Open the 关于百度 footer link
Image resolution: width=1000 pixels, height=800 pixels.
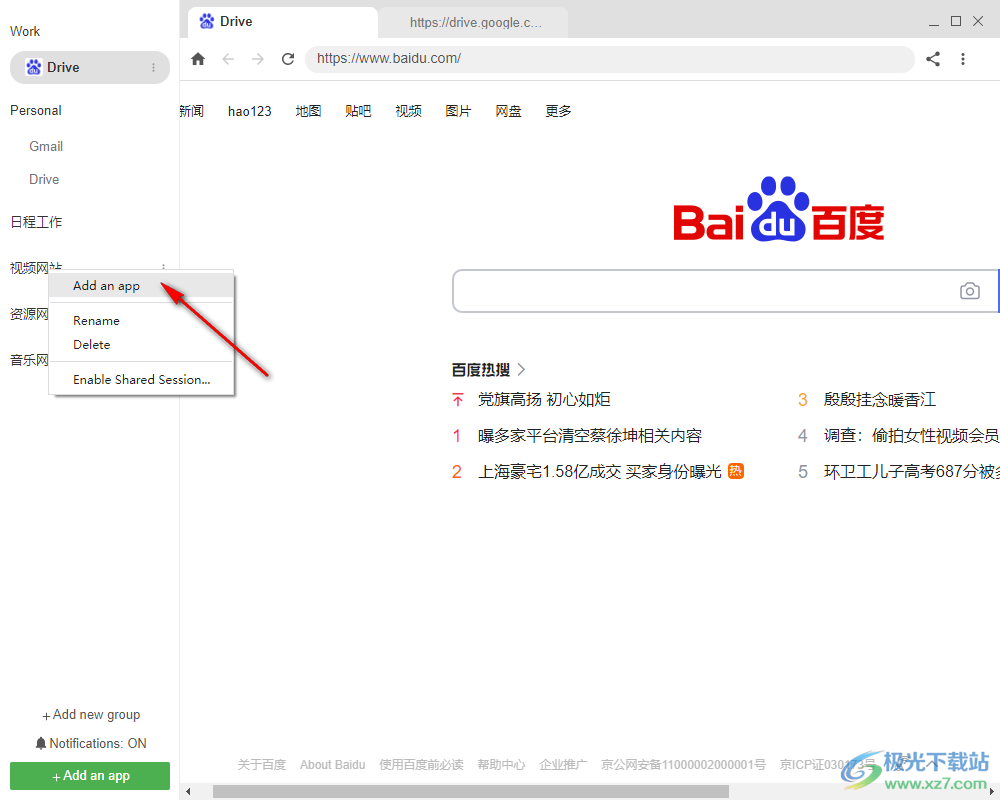[261, 764]
